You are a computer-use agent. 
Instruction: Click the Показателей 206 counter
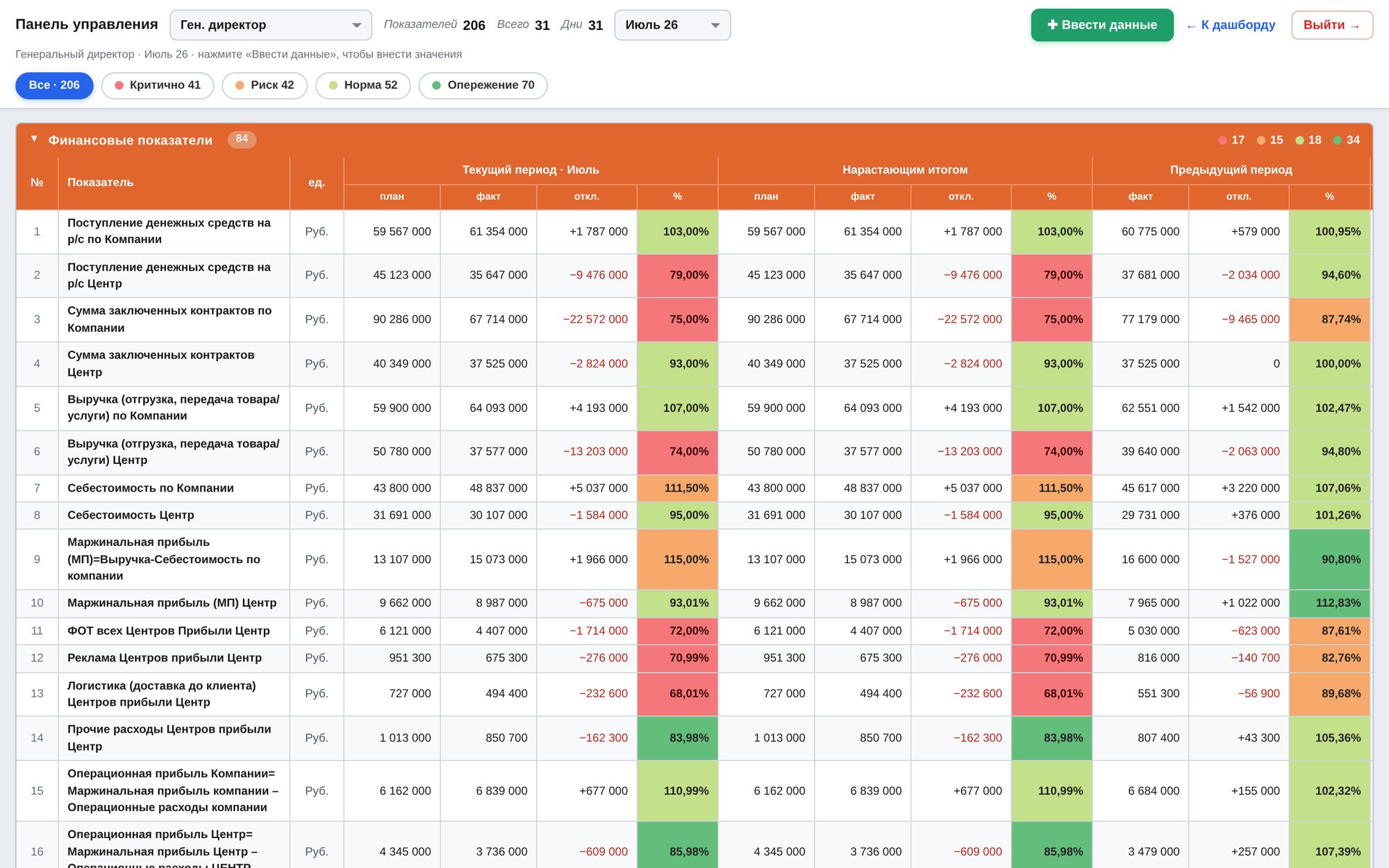pos(435,25)
